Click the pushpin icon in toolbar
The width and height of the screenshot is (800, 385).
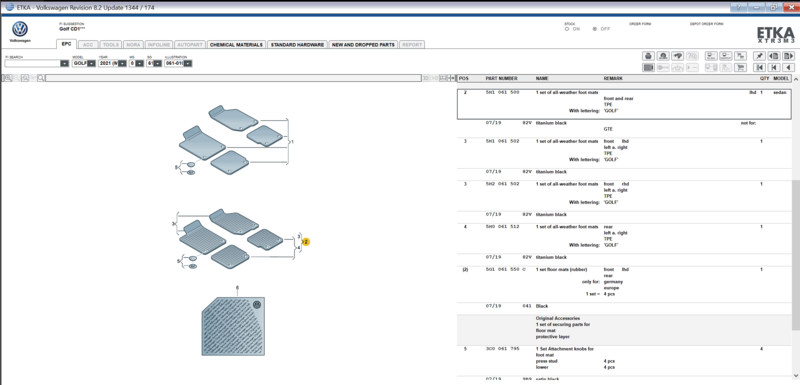759,56
